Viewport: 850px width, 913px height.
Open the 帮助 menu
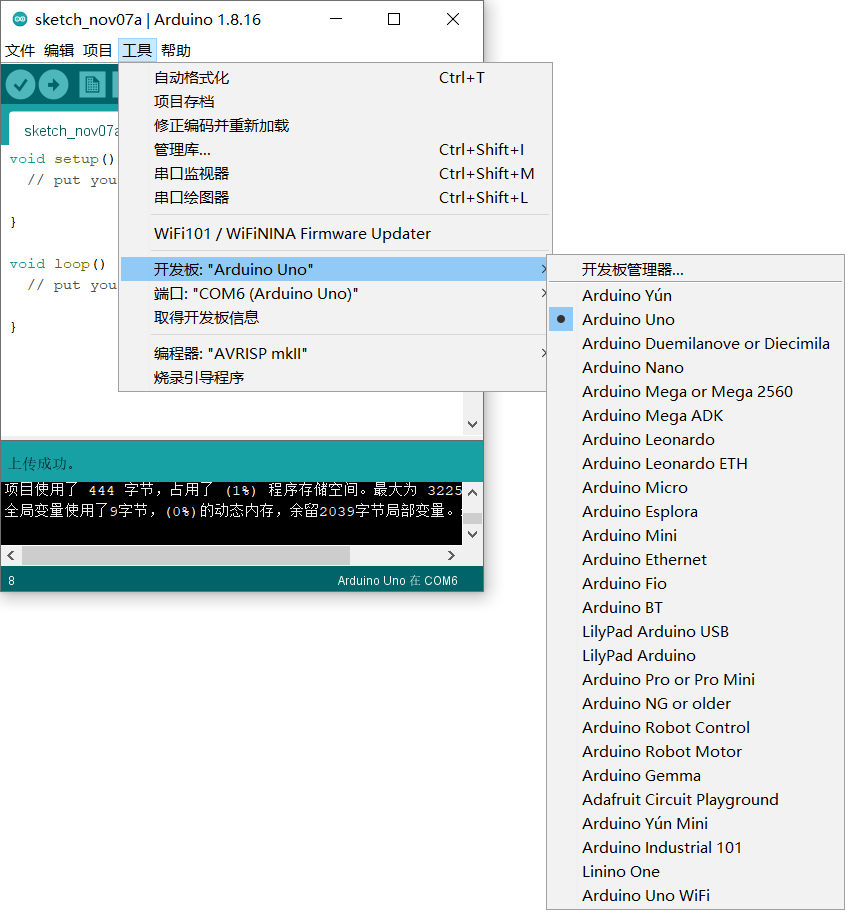(x=176, y=51)
